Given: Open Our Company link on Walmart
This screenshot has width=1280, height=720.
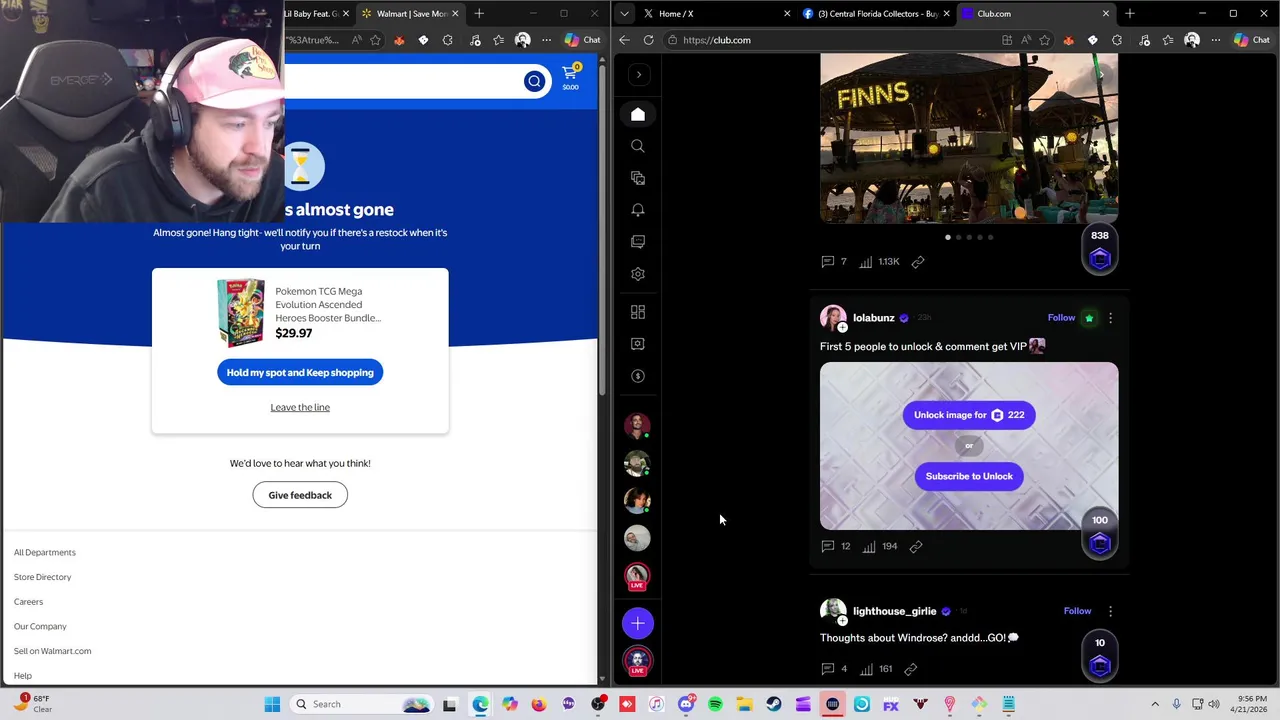Looking at the screenshot, I should click(40, 627).
